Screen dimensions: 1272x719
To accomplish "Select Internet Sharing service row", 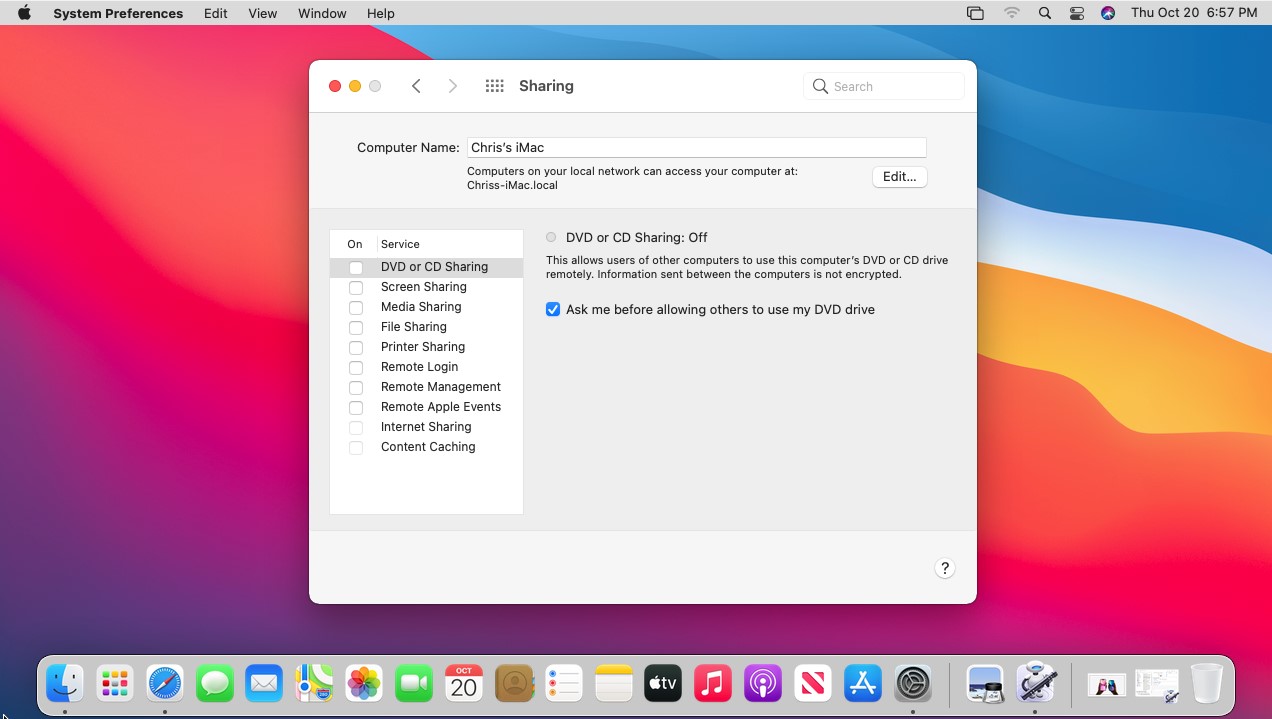I will coord(426,427).
